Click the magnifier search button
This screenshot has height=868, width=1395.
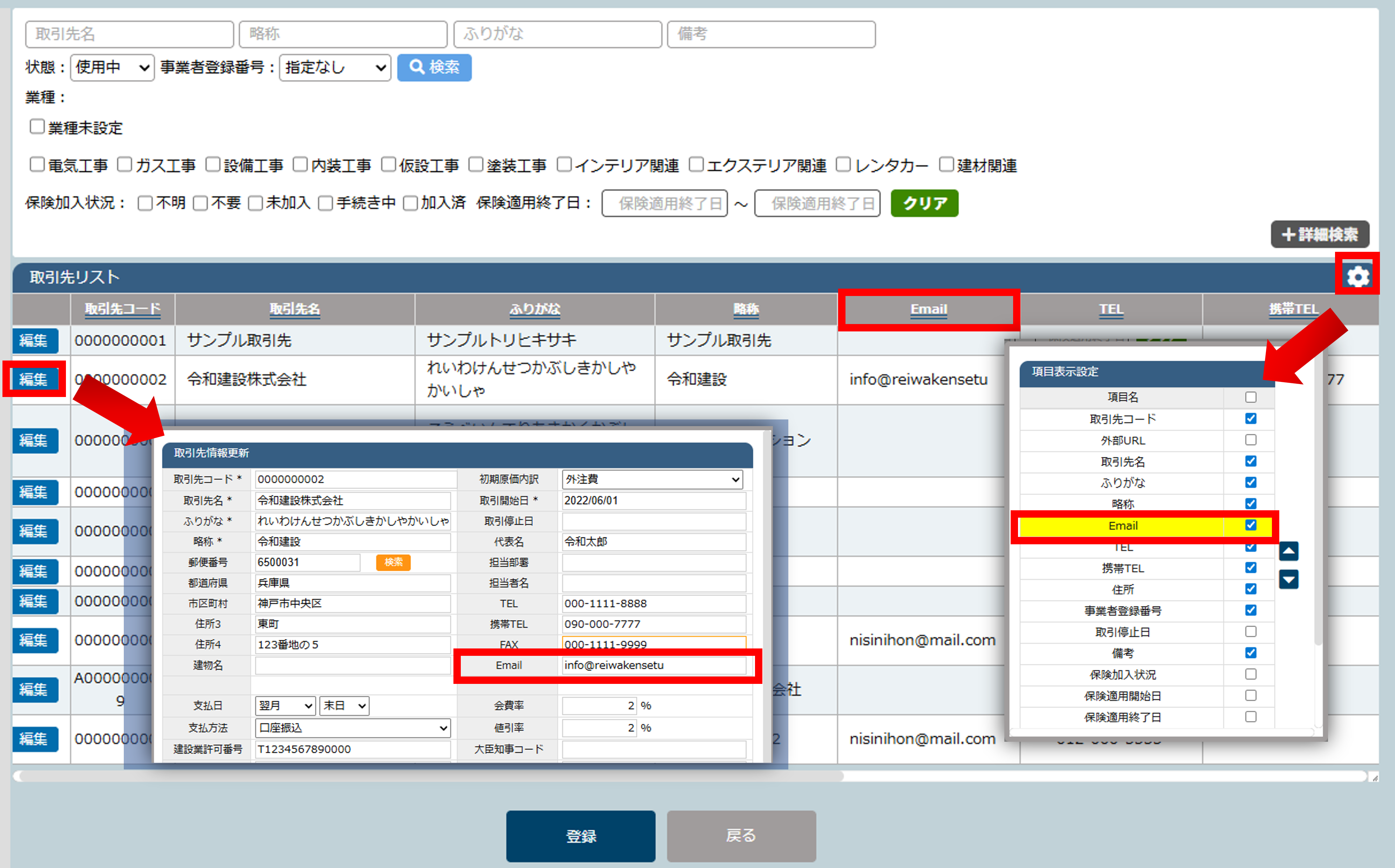click(x=434, y=67)
